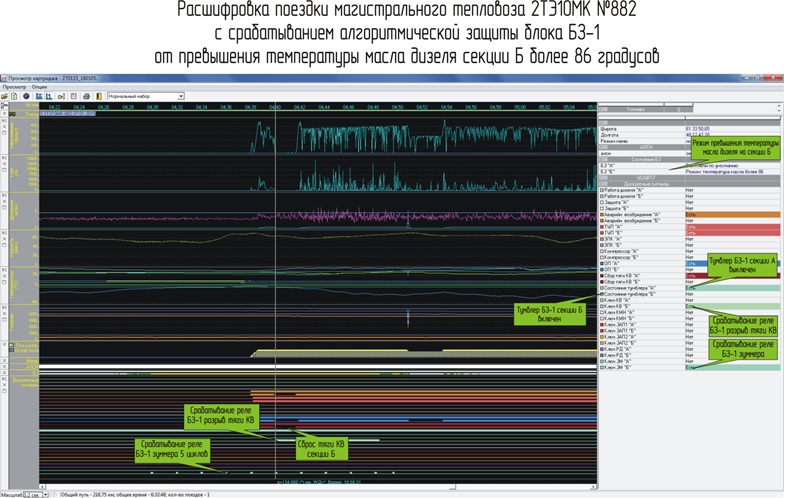Click the key icon in the toolbar
The height and width of the screenshot is (498, 786).
[x=60, y=96]
